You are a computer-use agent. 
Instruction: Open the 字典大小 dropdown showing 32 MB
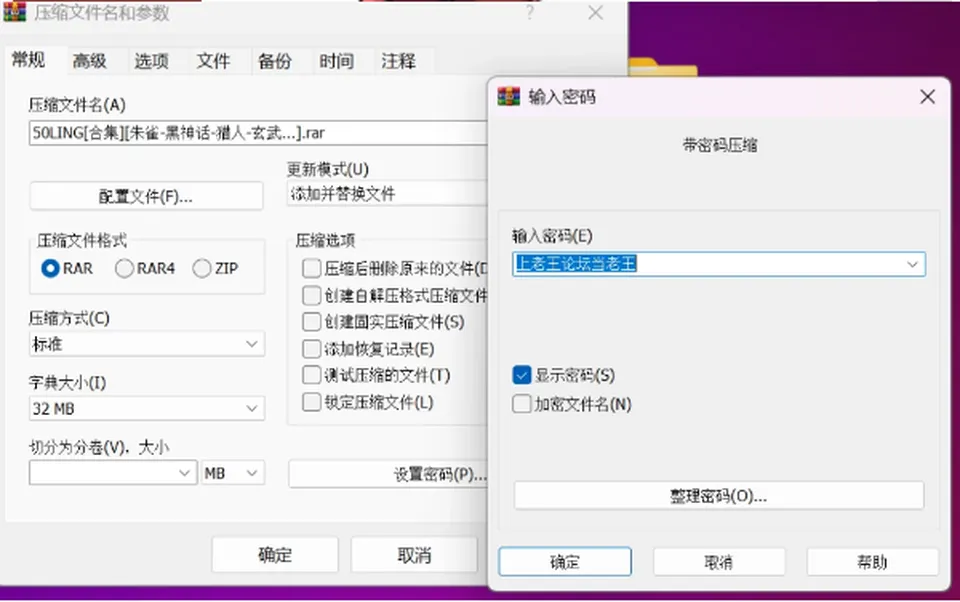click(147, 408)
